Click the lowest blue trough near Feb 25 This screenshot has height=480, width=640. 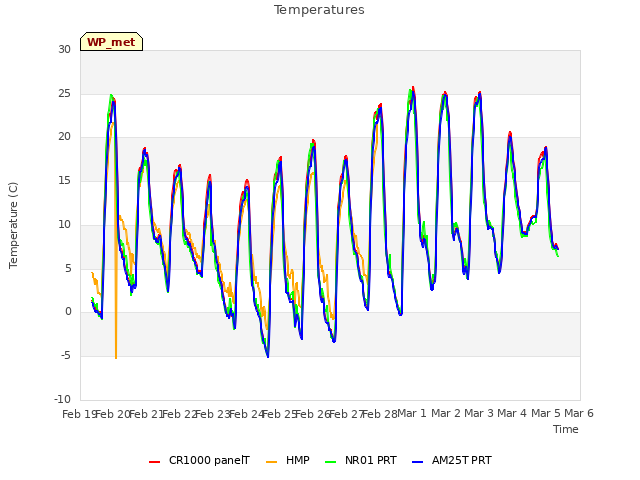coord(268,356)
